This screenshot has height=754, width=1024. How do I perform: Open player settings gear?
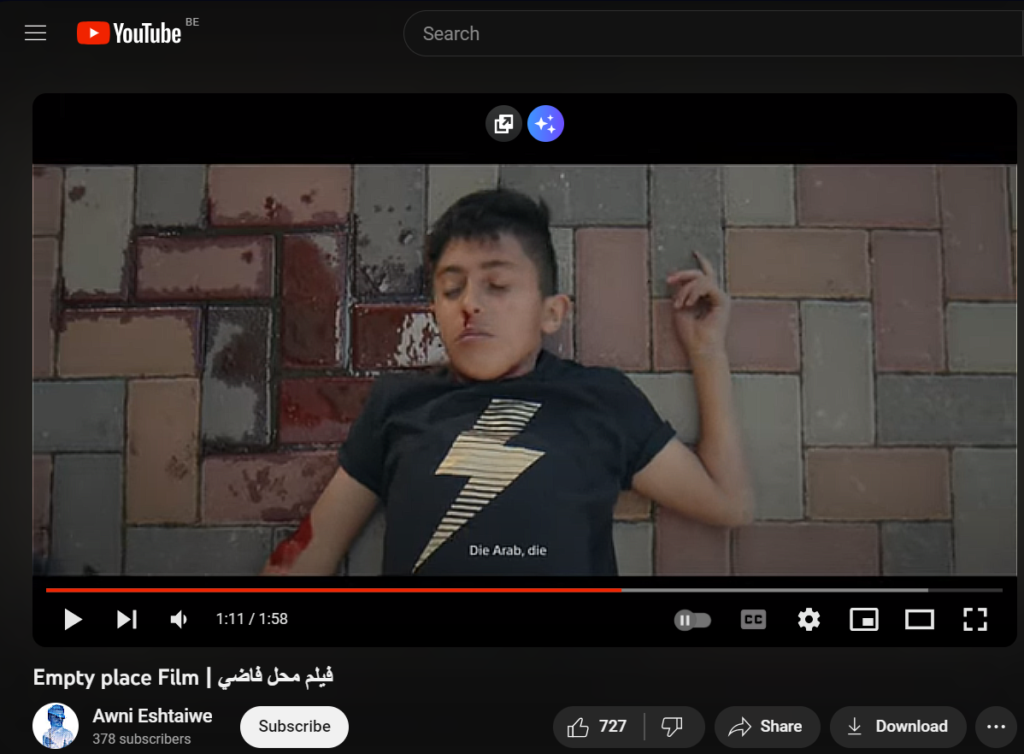point(808,620)
